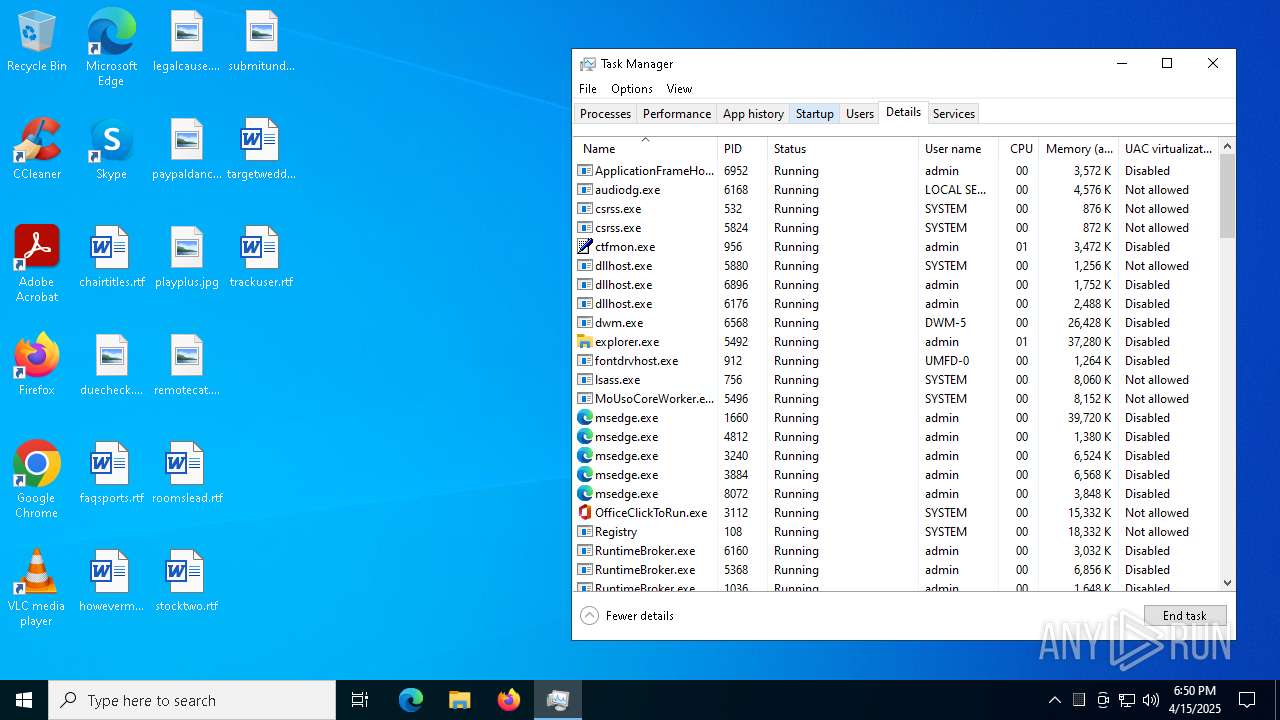Switch to the Processes tab
Screen dimensions: 1280x720
pyautogui.click(x=606, y=114)
